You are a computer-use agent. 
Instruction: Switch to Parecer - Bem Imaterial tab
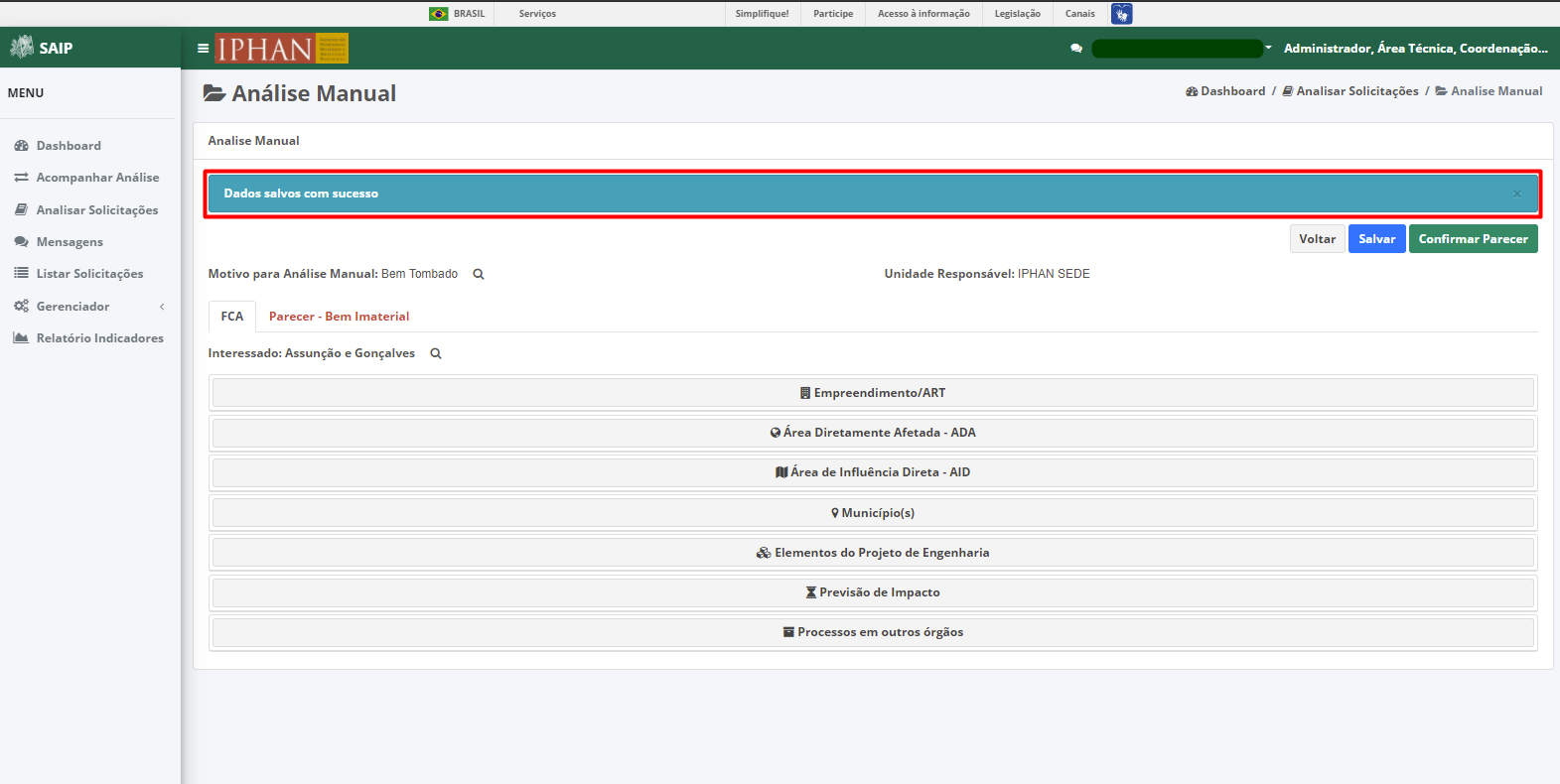coord(339,317)
